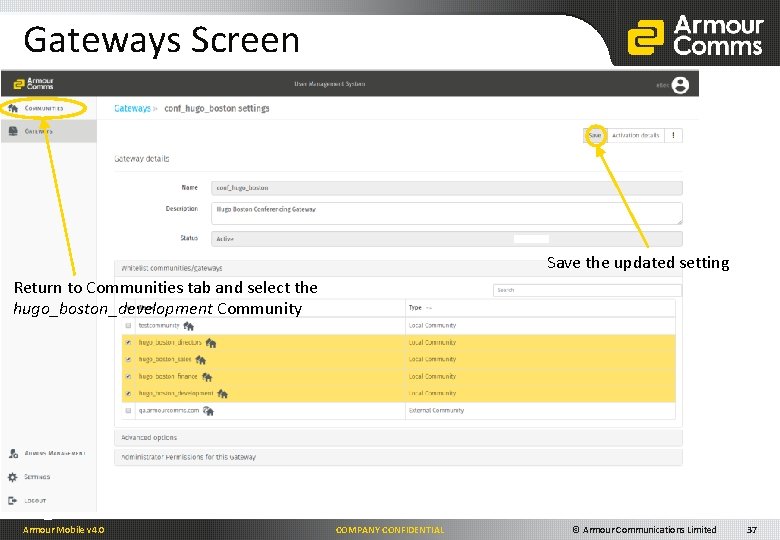Click community icon next to hugo_boston_development
Image resolution: width=780 pixels, height=540 pixels.
pos(222,394)
